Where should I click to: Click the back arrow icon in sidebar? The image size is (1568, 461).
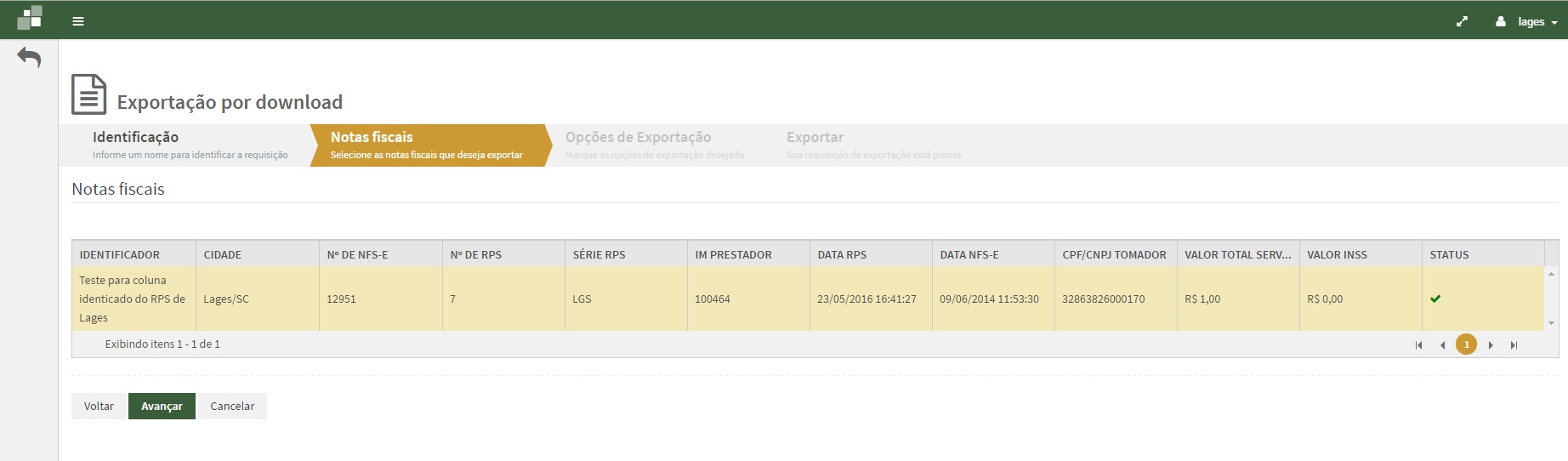click(29, 58)
